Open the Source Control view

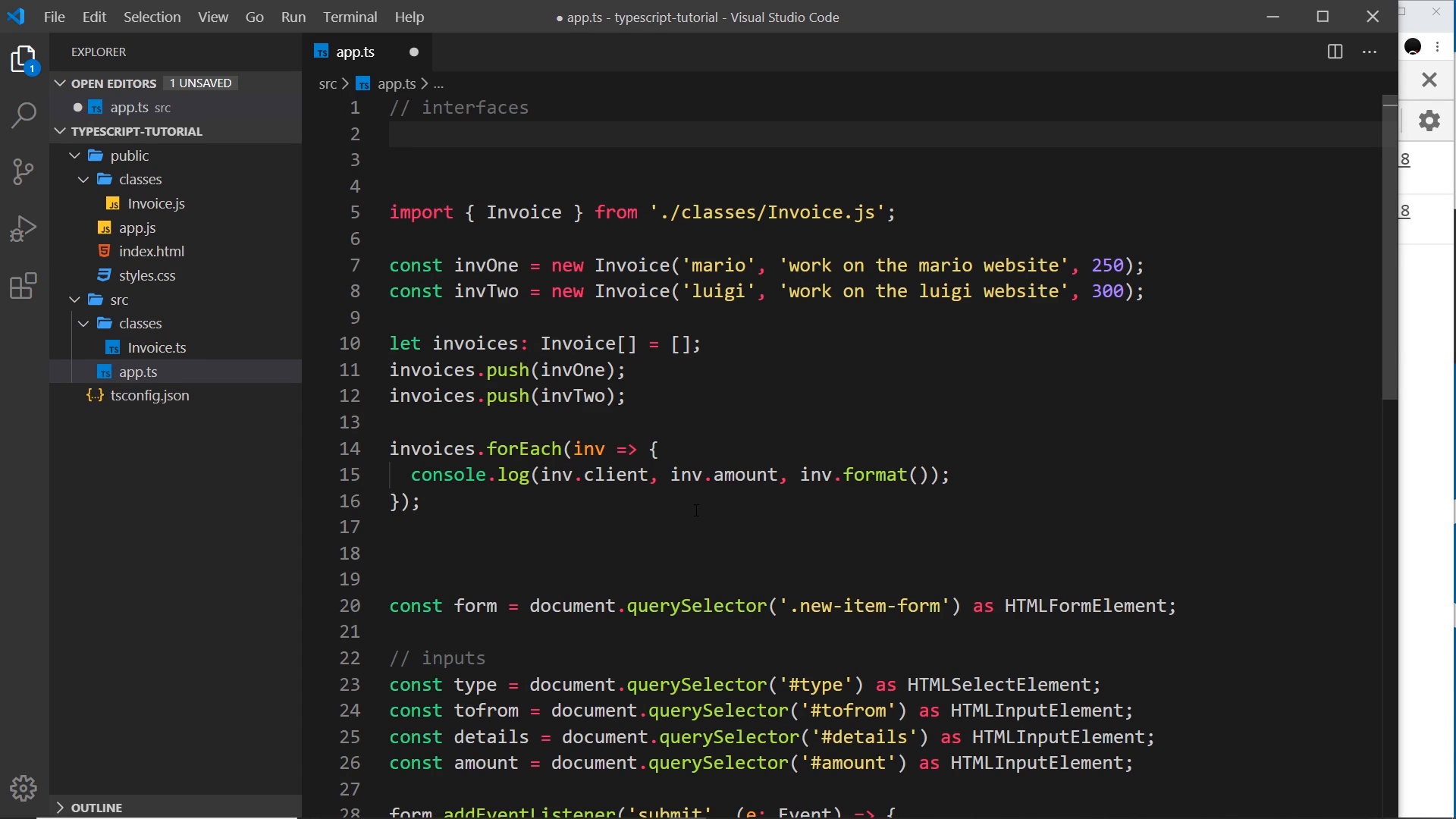[24, 171]
